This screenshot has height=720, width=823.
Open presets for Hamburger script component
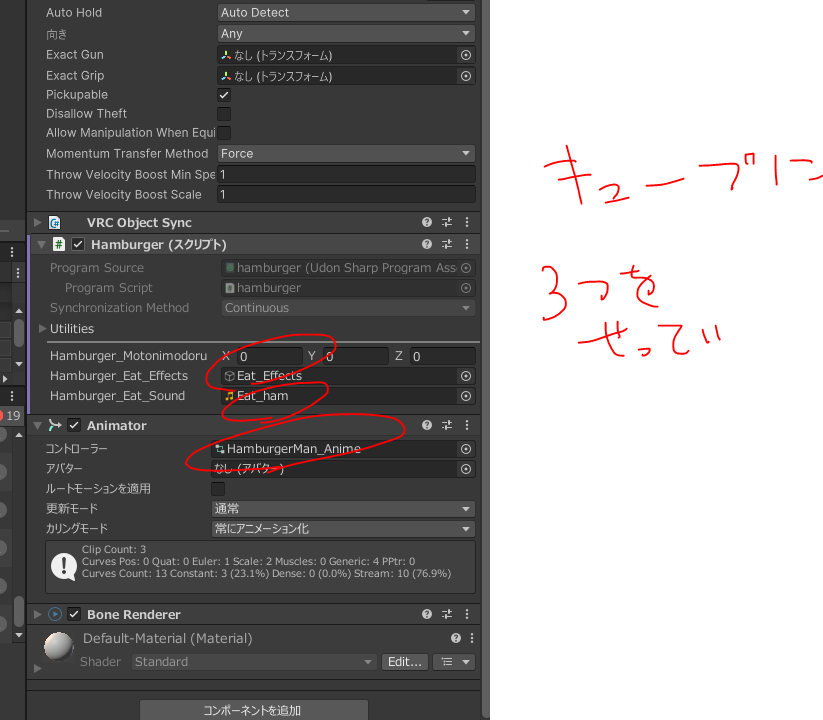[447, 244]
